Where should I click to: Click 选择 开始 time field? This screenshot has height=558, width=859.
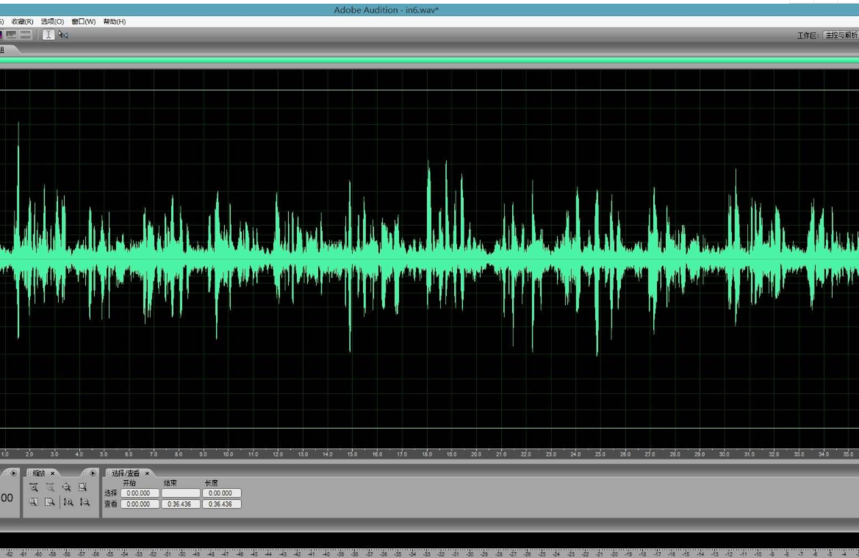coord(140,493)
